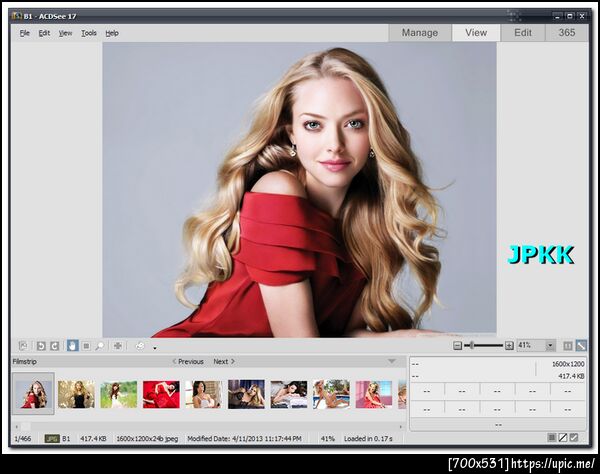
Task: Select the poolside blue-background thumbnail
Action: click(331, 394)
